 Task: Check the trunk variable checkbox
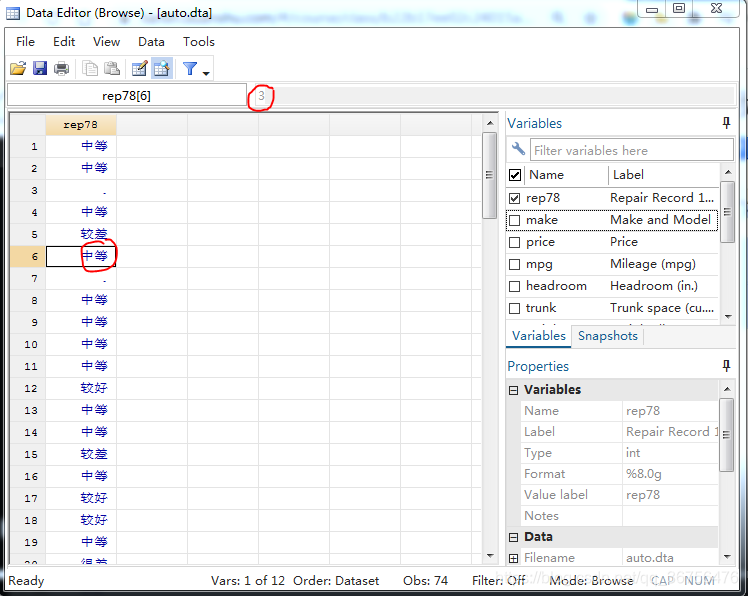pos(514,308)
